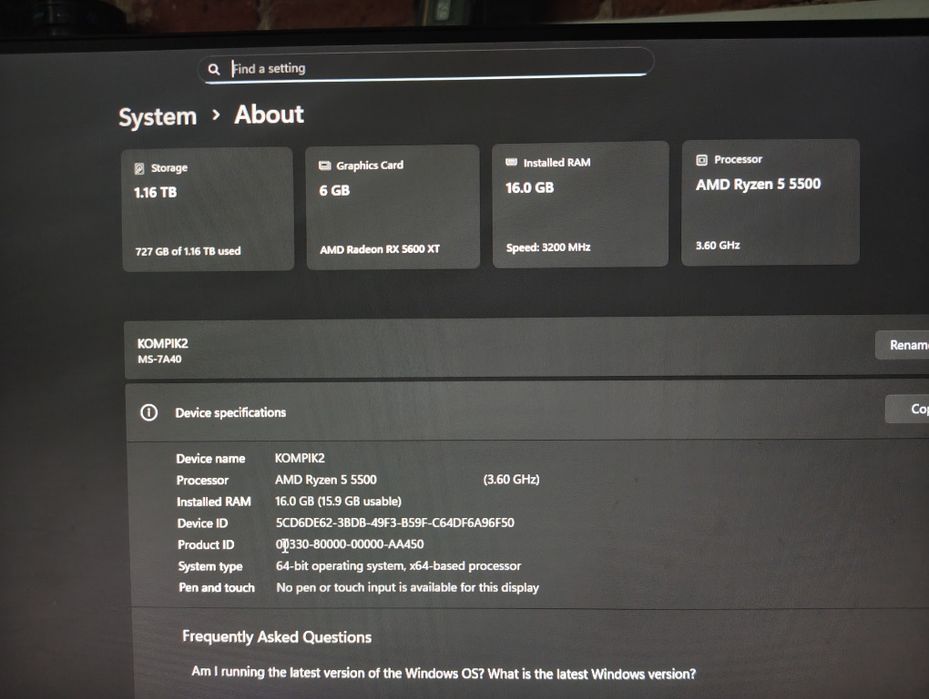The width and height of the screenshot is (929, 699).
Task: Click the Product ID value 00330-80000-00000-AA450
Action: pyautogui.click(x=350, y=544)
